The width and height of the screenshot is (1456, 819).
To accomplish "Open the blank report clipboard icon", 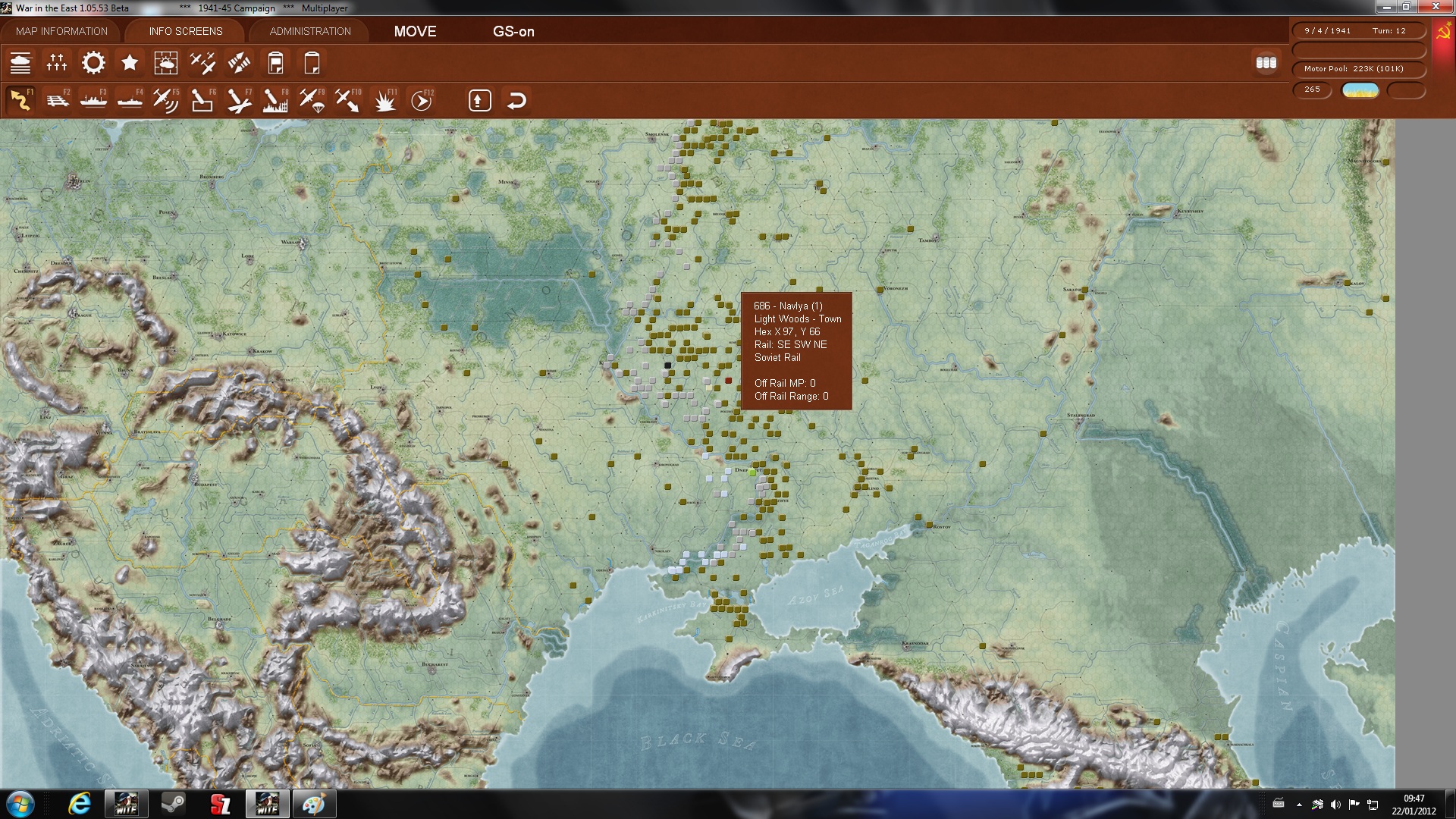I will 312,63.
